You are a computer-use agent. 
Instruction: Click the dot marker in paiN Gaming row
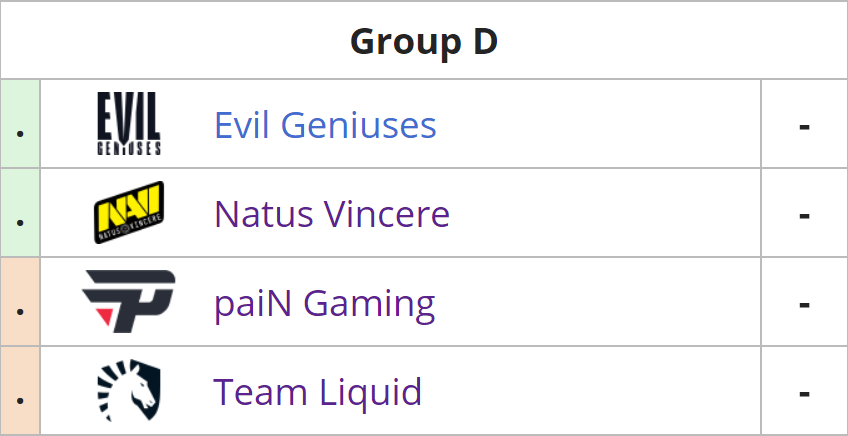point(21,312)
